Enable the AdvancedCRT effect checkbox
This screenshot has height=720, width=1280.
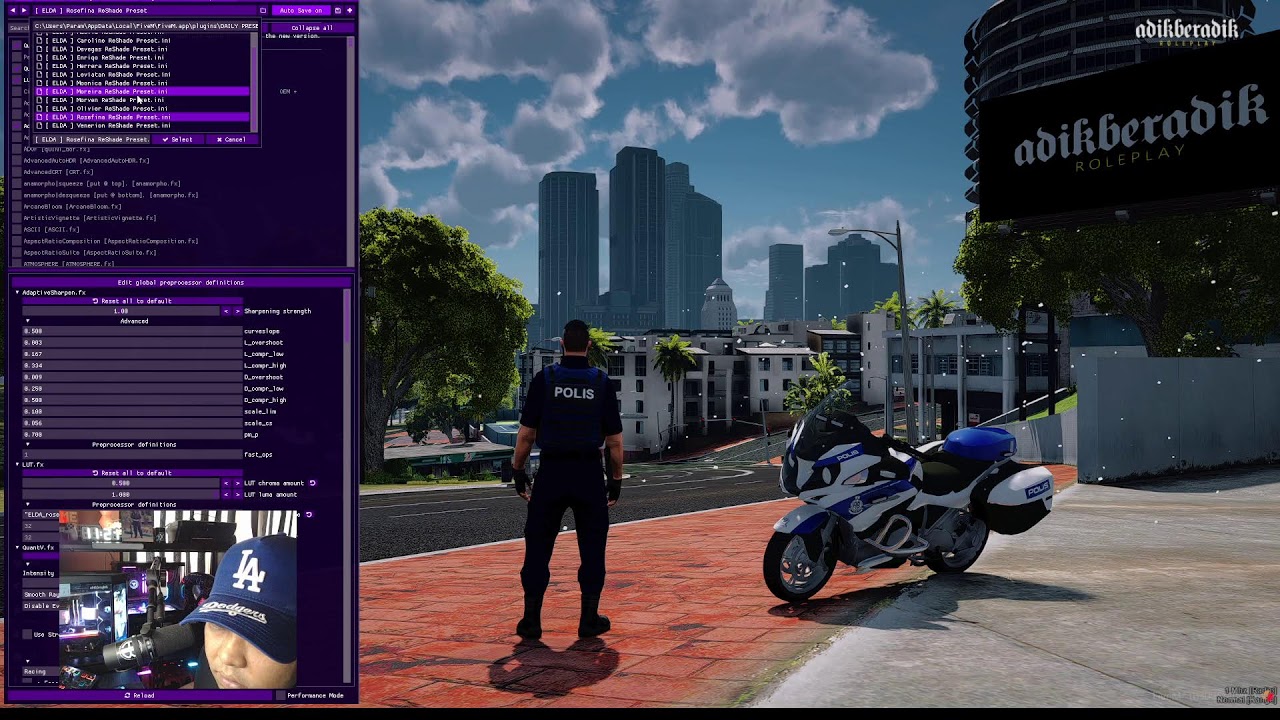[17, 172]
